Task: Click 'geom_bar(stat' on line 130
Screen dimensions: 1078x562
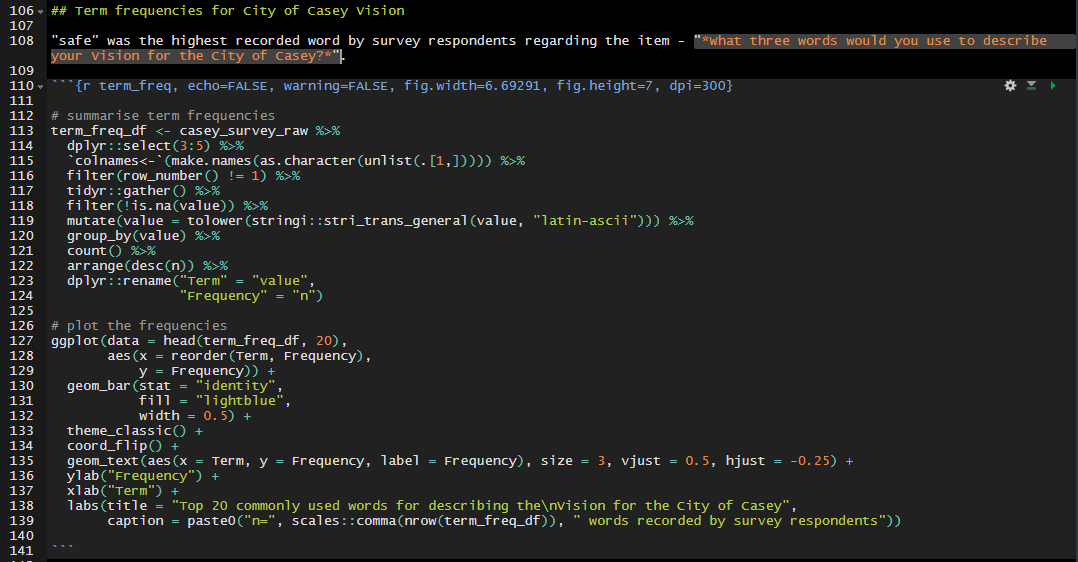Action: 118,386
